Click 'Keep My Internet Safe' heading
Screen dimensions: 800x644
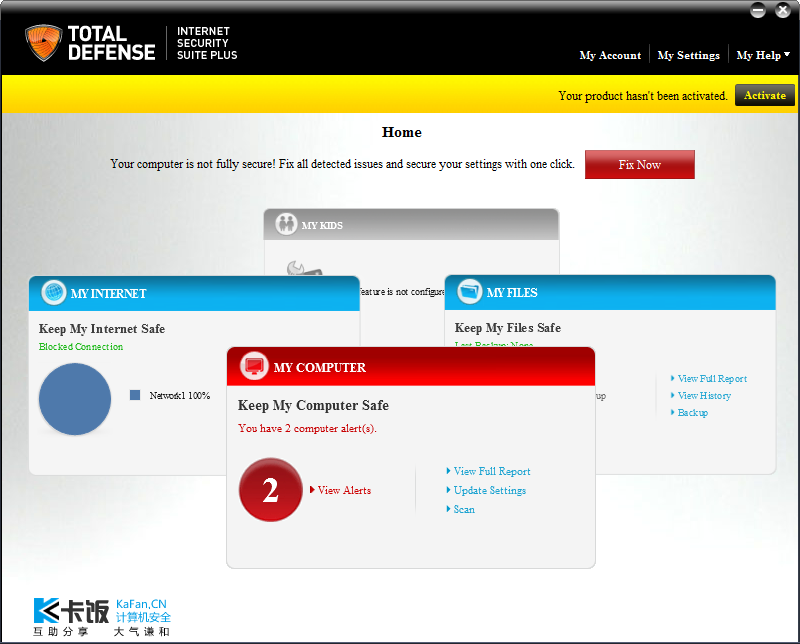(x=102, y=329)
